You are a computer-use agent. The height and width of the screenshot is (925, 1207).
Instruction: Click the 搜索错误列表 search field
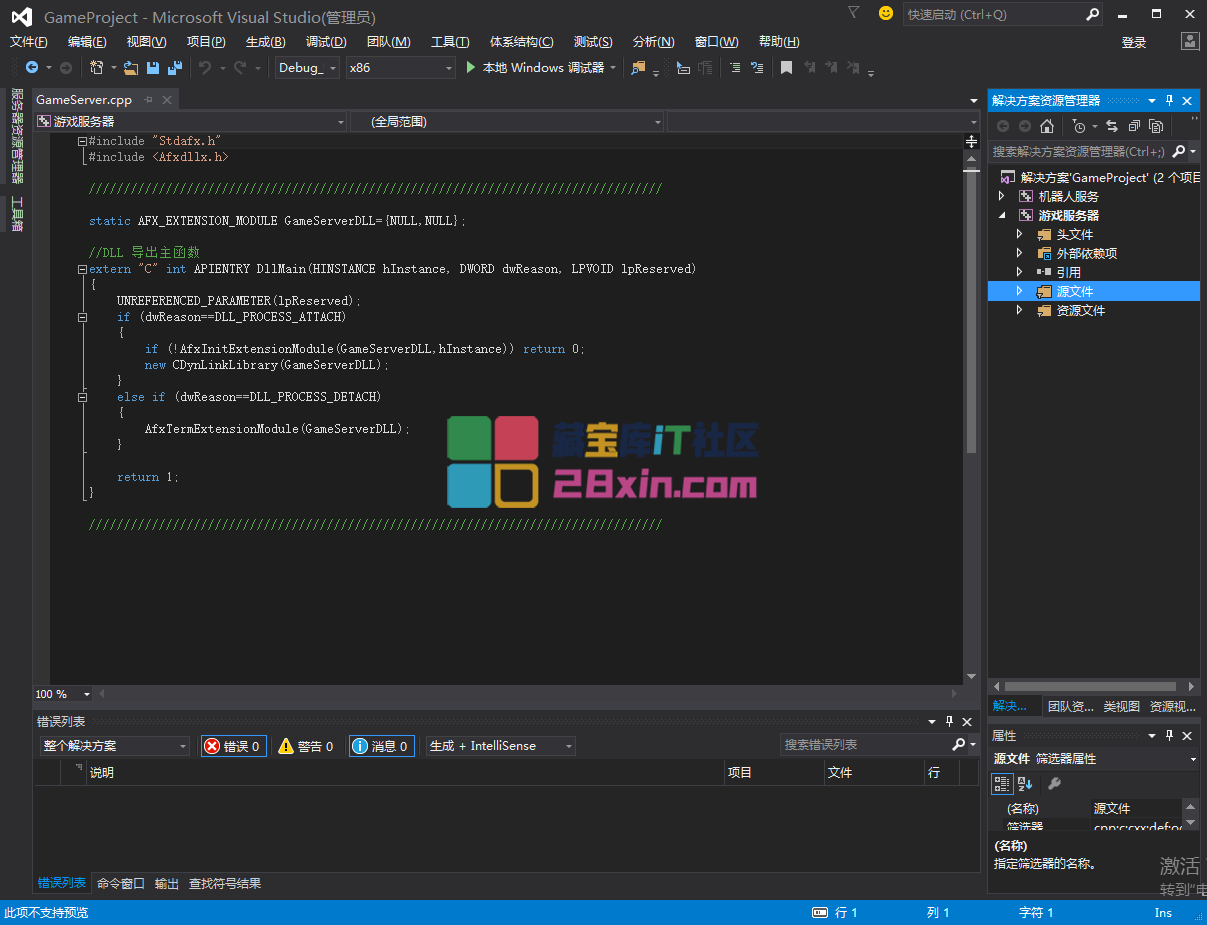[x=865, y=745]
